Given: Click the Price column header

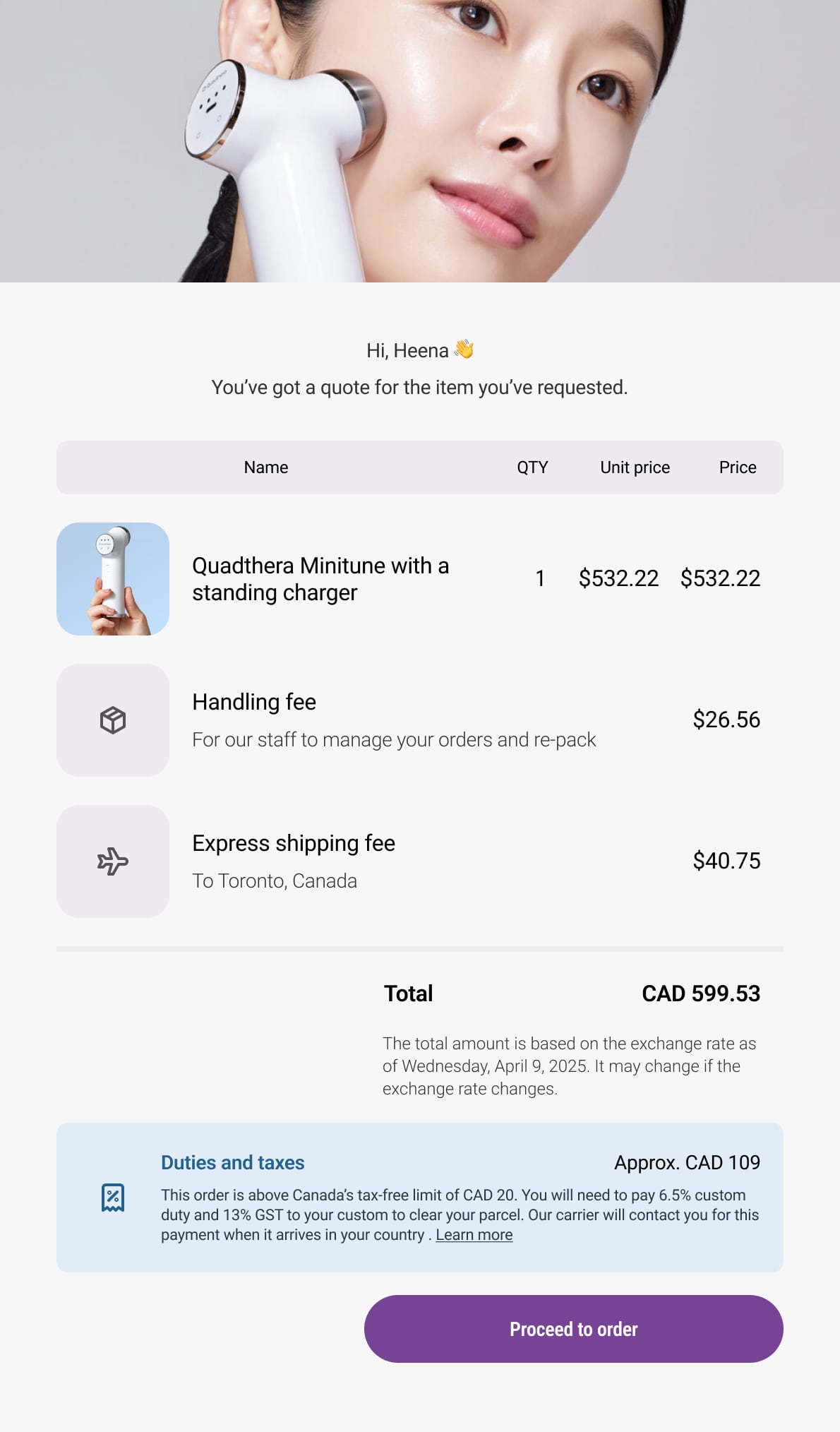Looking at the screenshot, I should (738, 467).
